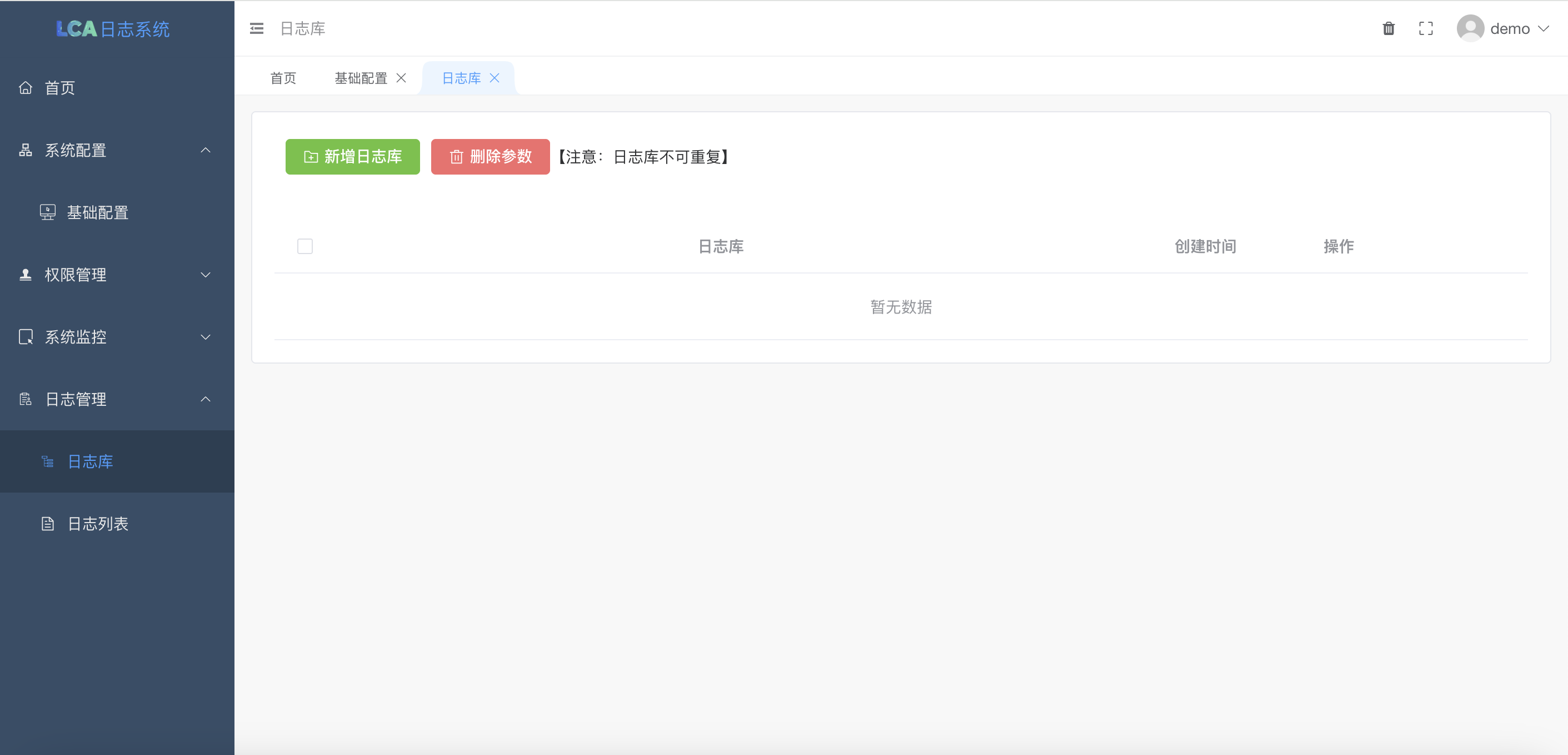Image resolution: width=1568 pixels, height=755 pixels.
Task: Click the 日志列表 document icon
Action: [47, 524]
